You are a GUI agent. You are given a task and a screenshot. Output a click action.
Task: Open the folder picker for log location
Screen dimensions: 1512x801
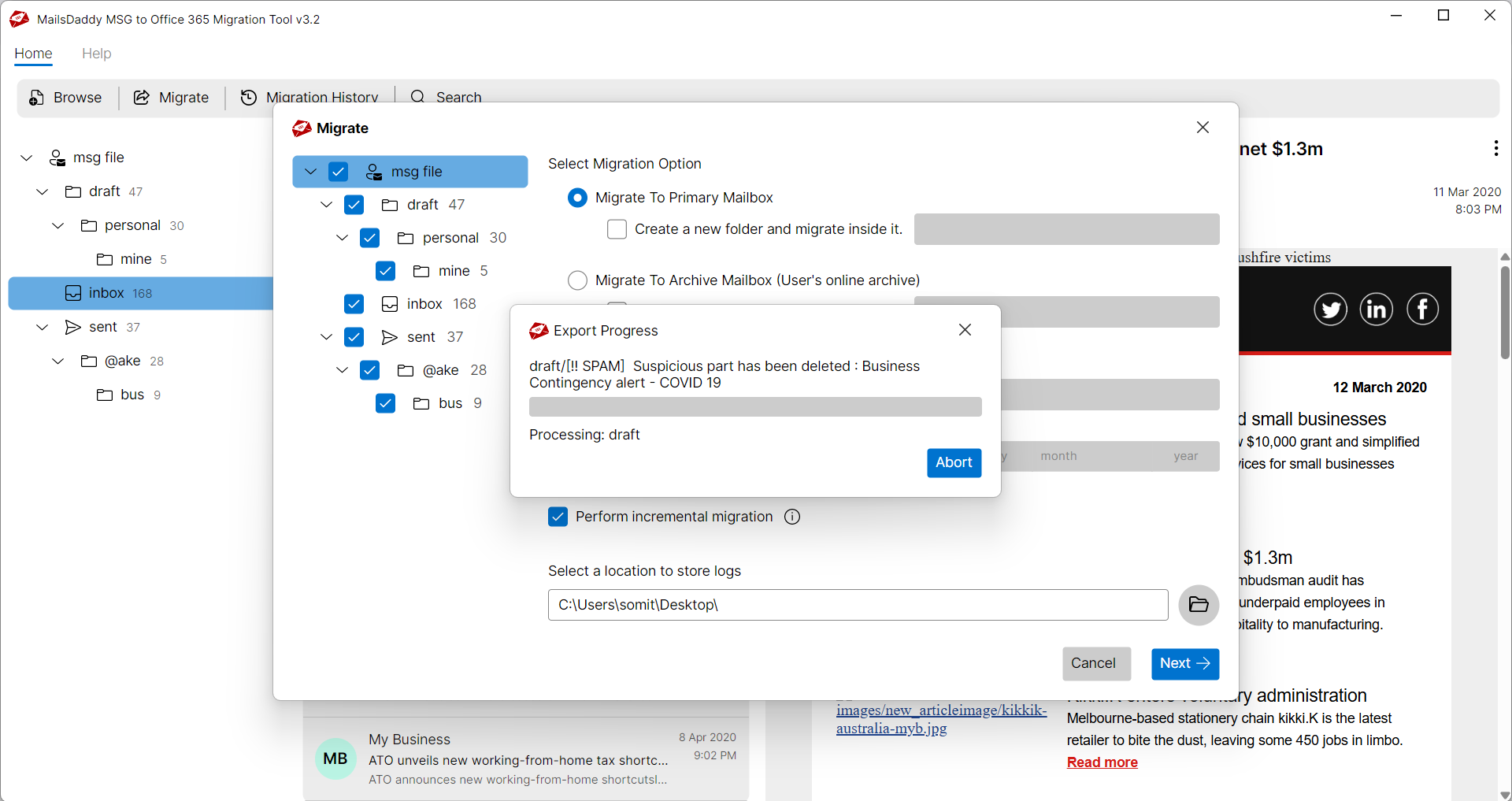[1198, 605]
